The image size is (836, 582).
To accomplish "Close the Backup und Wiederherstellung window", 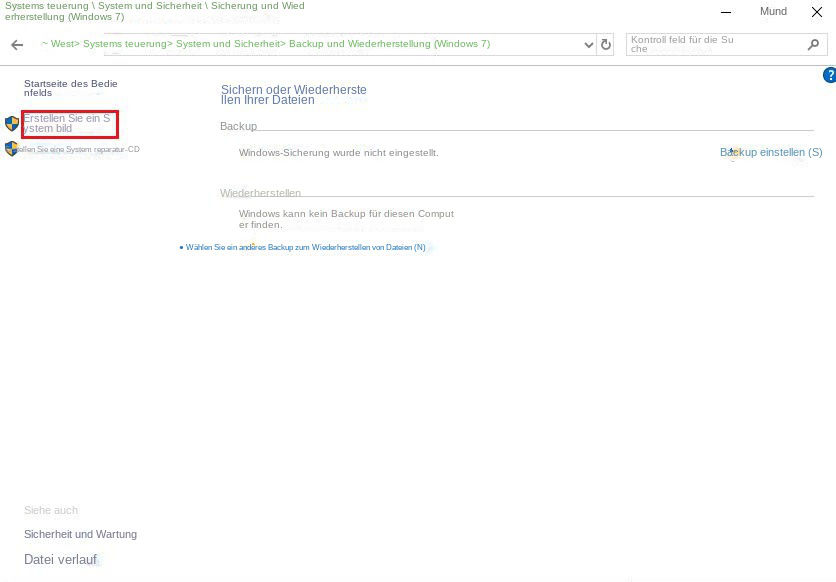I will click(x=817, y=12).
